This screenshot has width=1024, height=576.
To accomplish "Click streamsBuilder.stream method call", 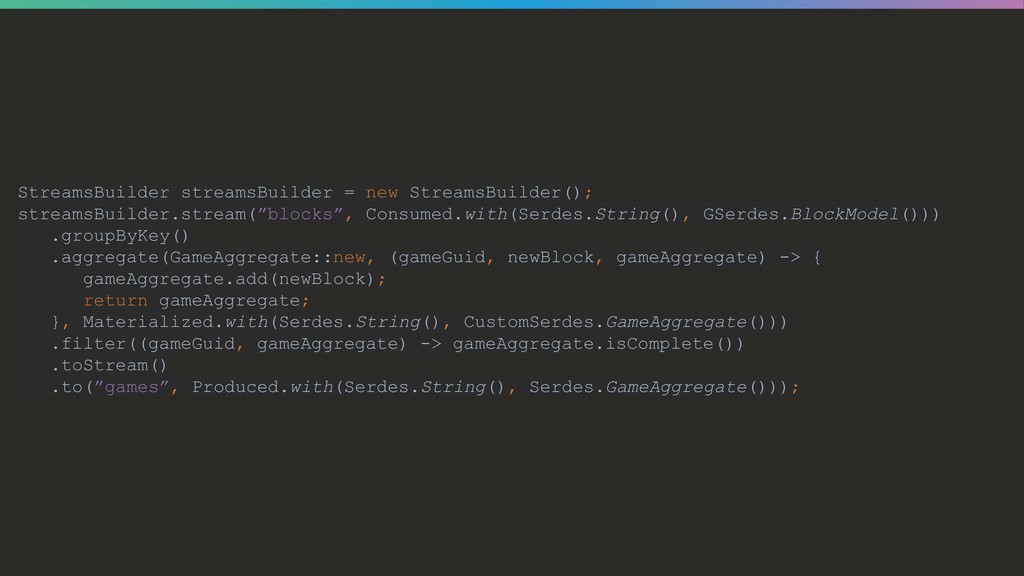I will (x=132, y=214).
